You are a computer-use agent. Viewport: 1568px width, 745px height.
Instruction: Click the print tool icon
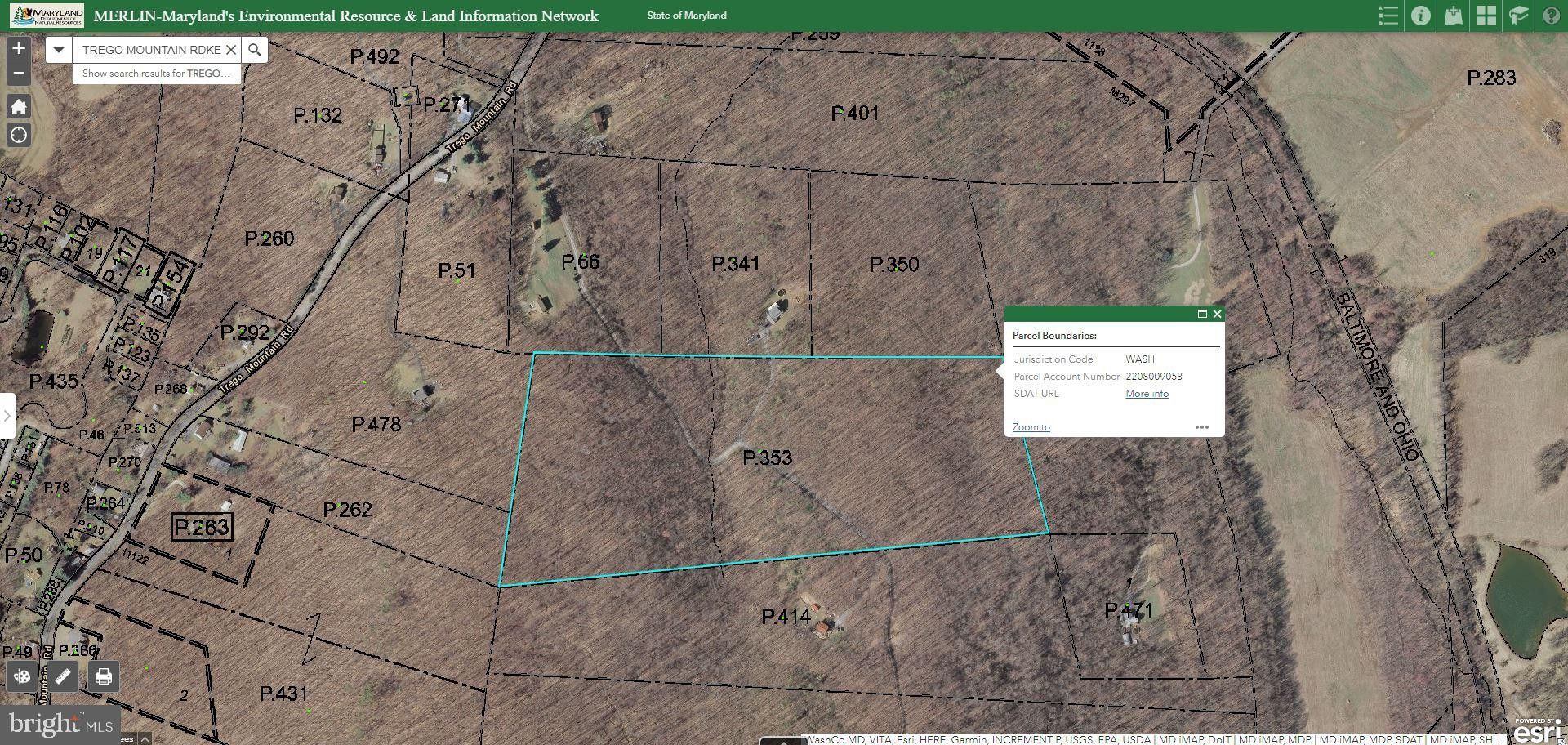pyautogui.click(x=103, y=676)
